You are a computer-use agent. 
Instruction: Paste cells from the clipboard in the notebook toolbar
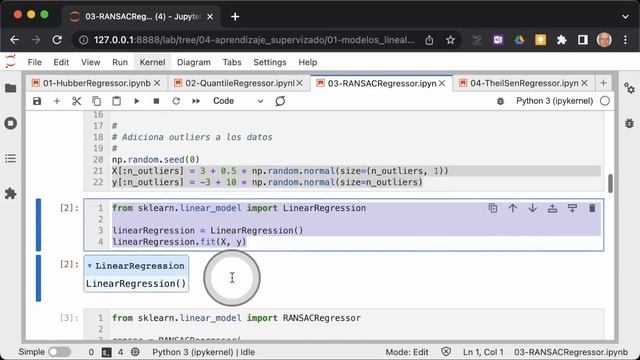pos(116,101)
